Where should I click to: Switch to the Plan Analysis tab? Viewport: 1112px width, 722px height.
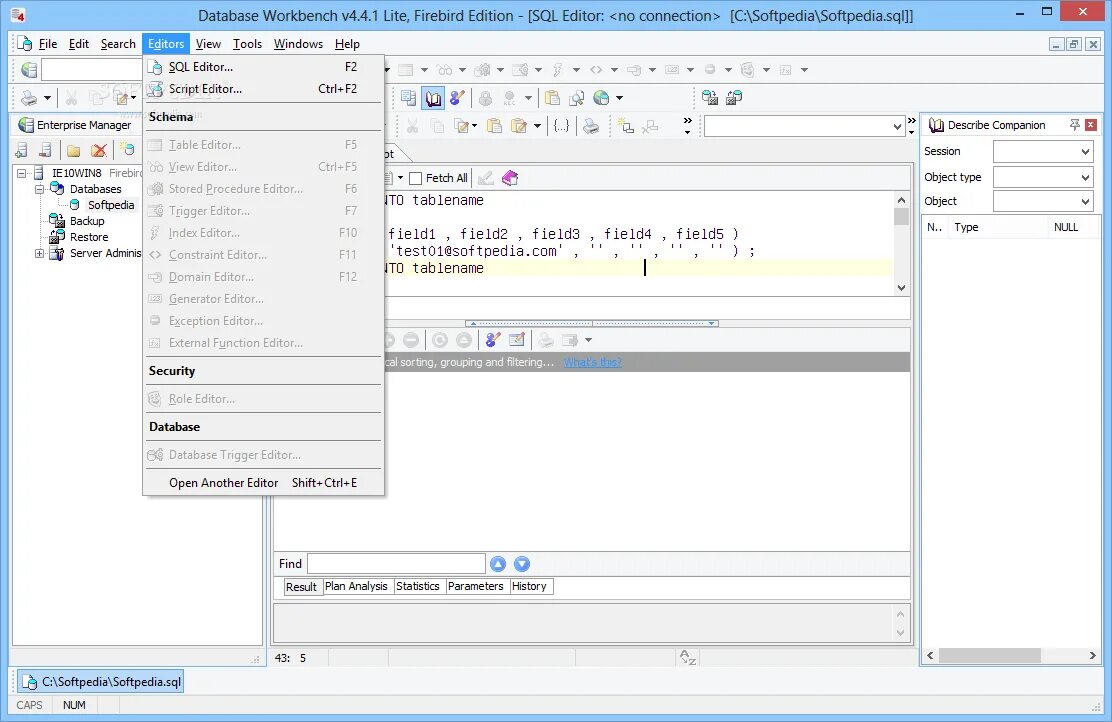tap(356, 586)
